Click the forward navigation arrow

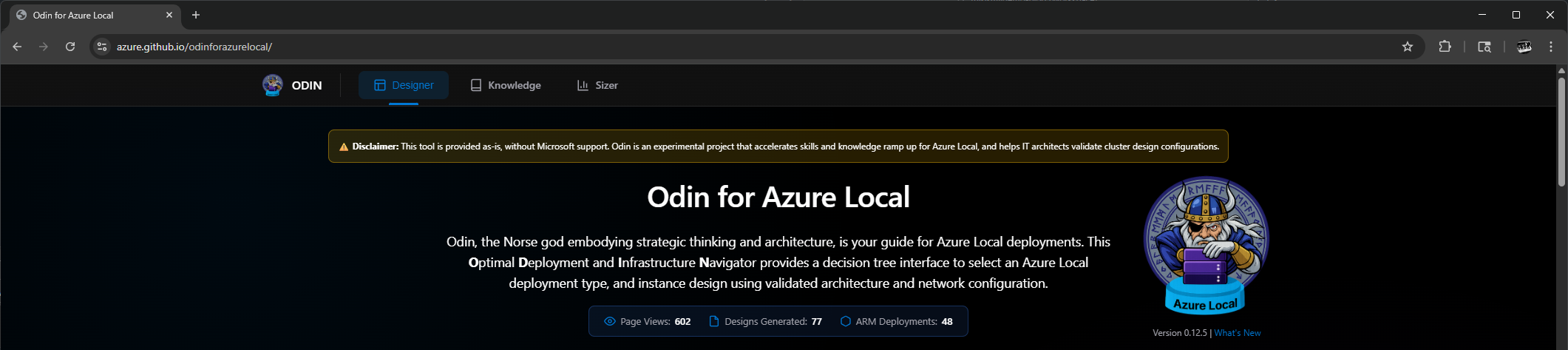tap(44, 47)
